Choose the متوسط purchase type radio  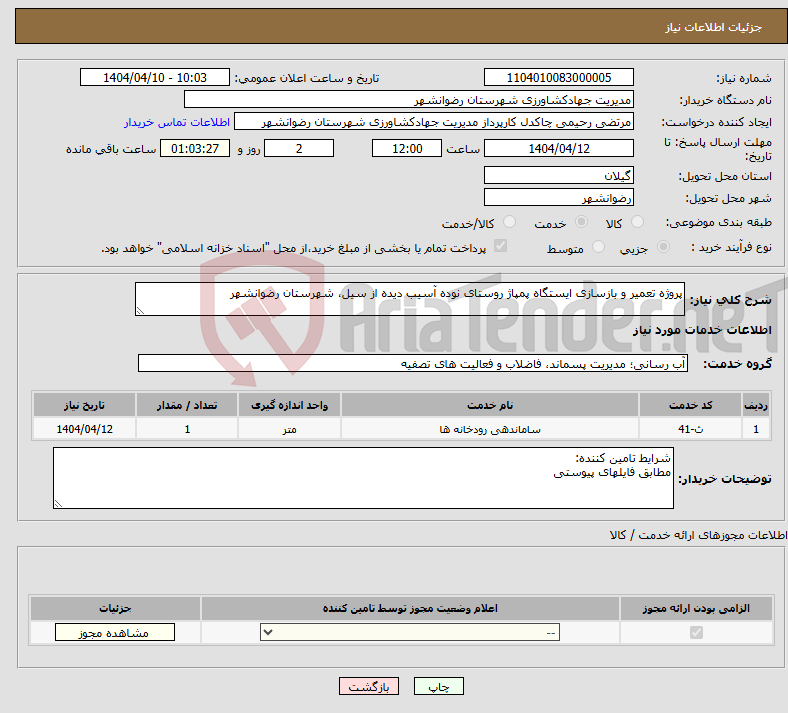(x=598, y=247)
